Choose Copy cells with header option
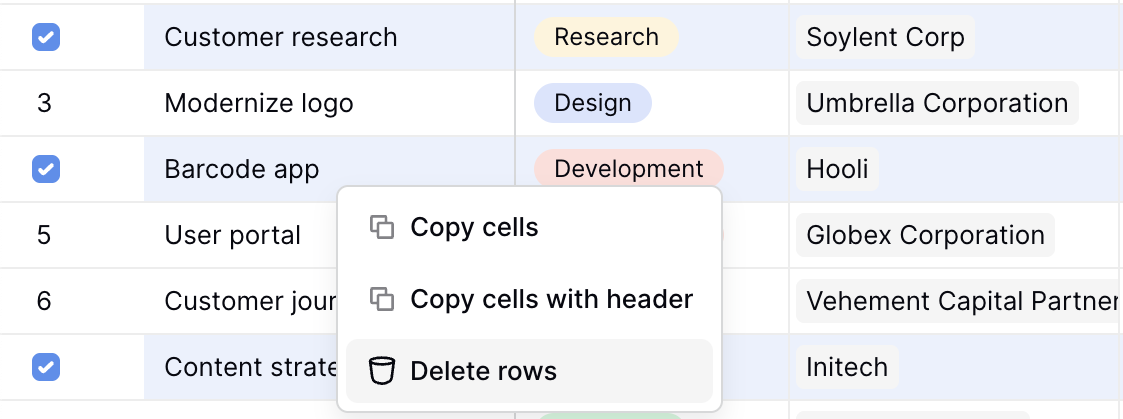The image size is (1123, 419). click(x=551, y=298)
